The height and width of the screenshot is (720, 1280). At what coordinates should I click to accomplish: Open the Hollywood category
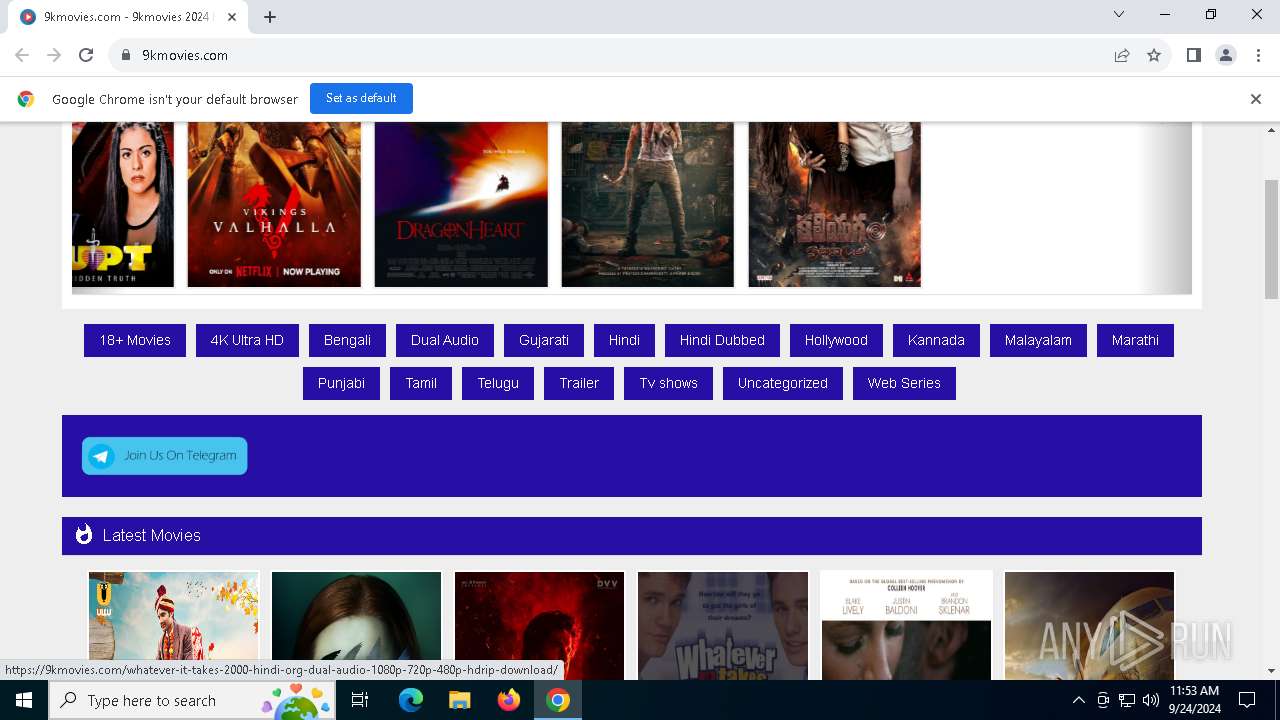click(x=836, y=340)
